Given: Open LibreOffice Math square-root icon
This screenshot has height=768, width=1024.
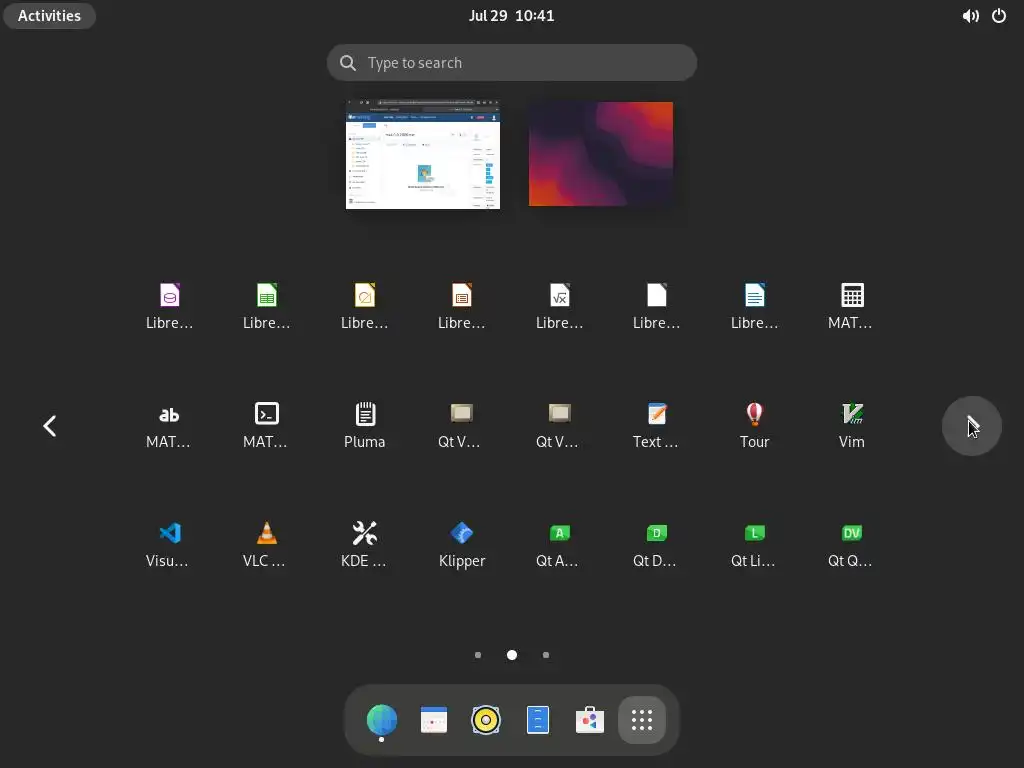Looking at the screenshot, I should (x=560, y=295).
